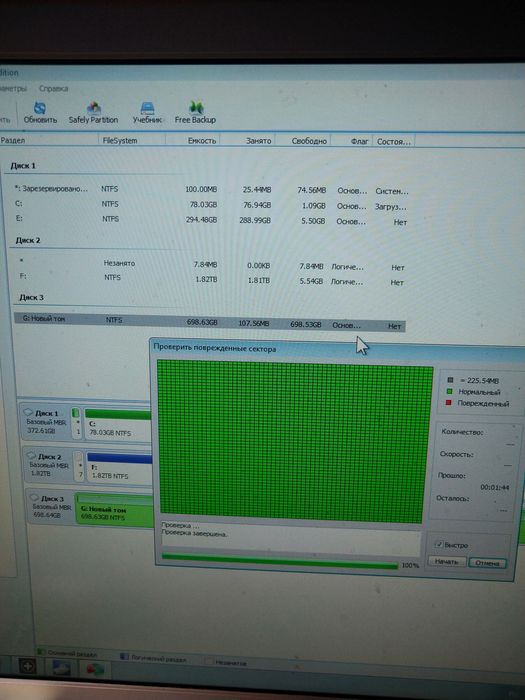The image size is (525, 700).
Task: Sort by the FileSystem column header
Action: 132,141
